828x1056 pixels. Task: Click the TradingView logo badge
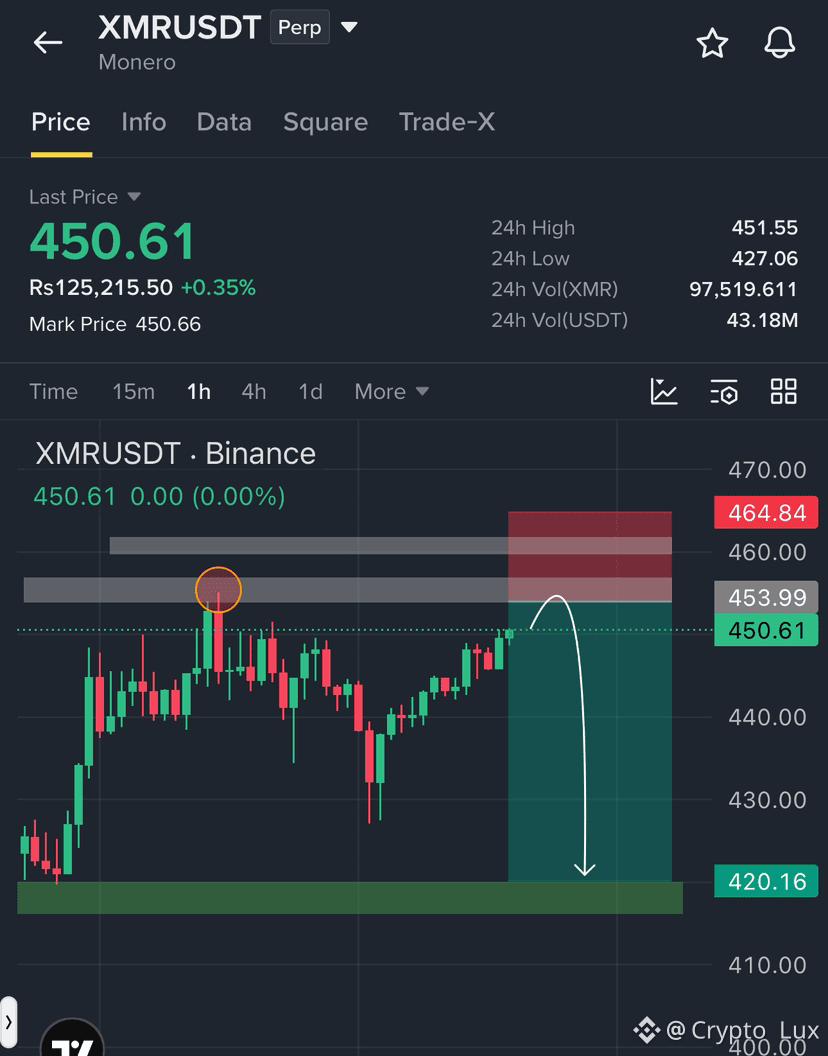pos(72,1039)
